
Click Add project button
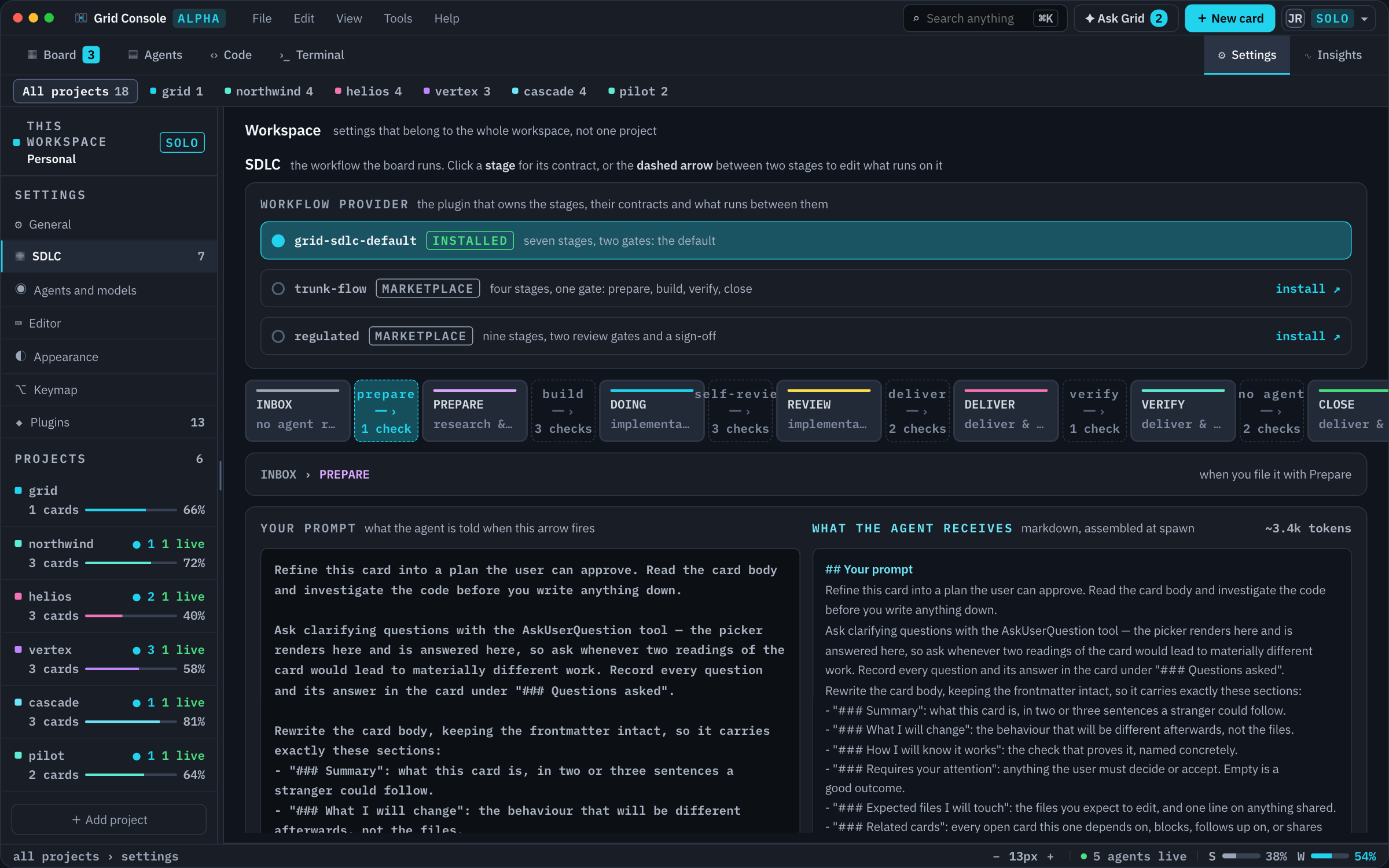[x=109, y=819]
